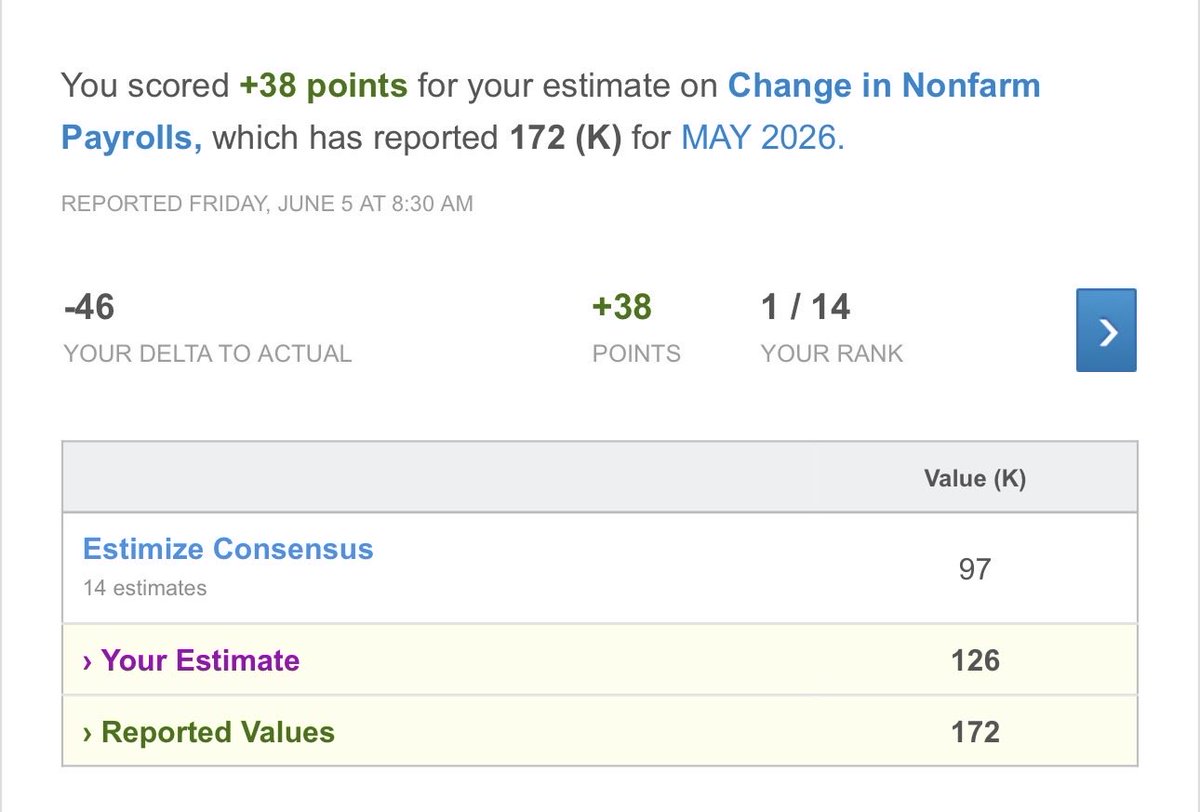Click the bold 172 (K) headline figure
1200x812 pixels.
pyautogui.click(x=566, y=137)
